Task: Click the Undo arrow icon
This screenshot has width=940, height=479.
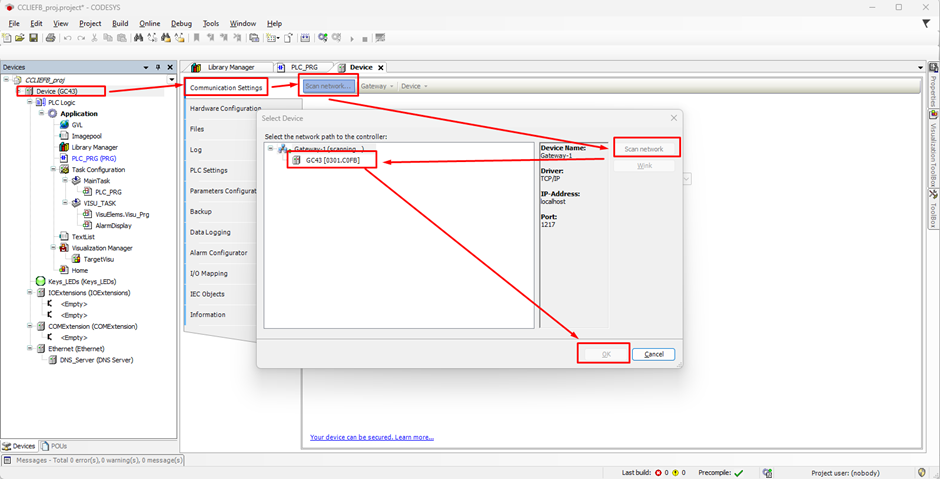Action: click(x=67, y=38)
